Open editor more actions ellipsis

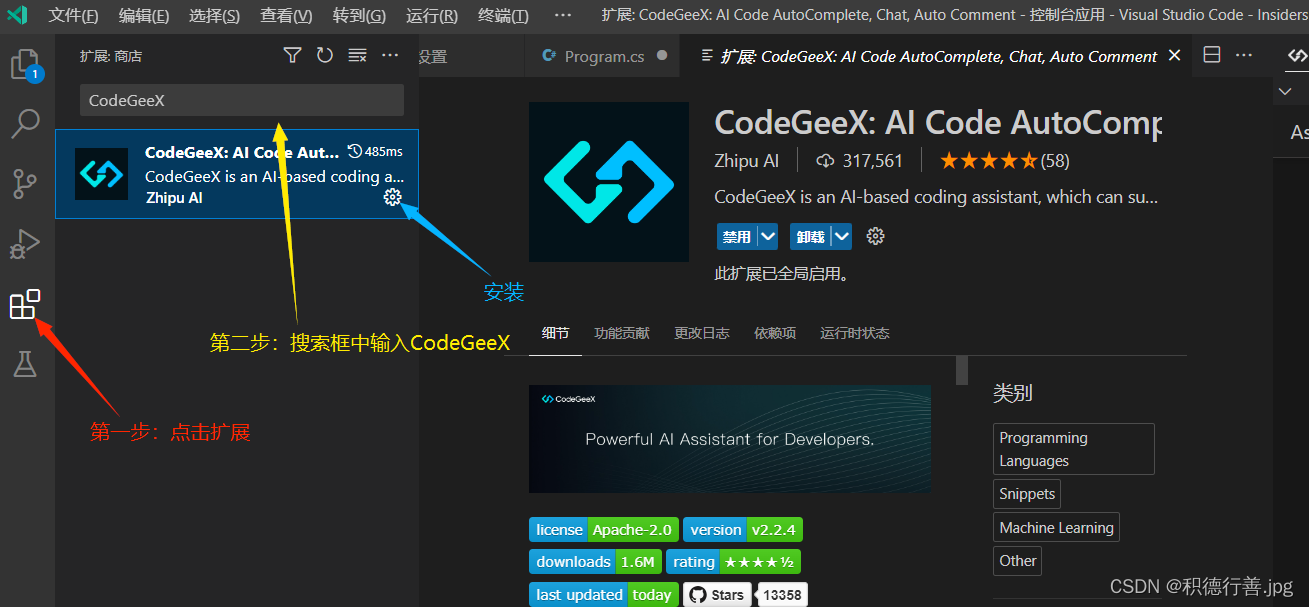[1244, 56]
